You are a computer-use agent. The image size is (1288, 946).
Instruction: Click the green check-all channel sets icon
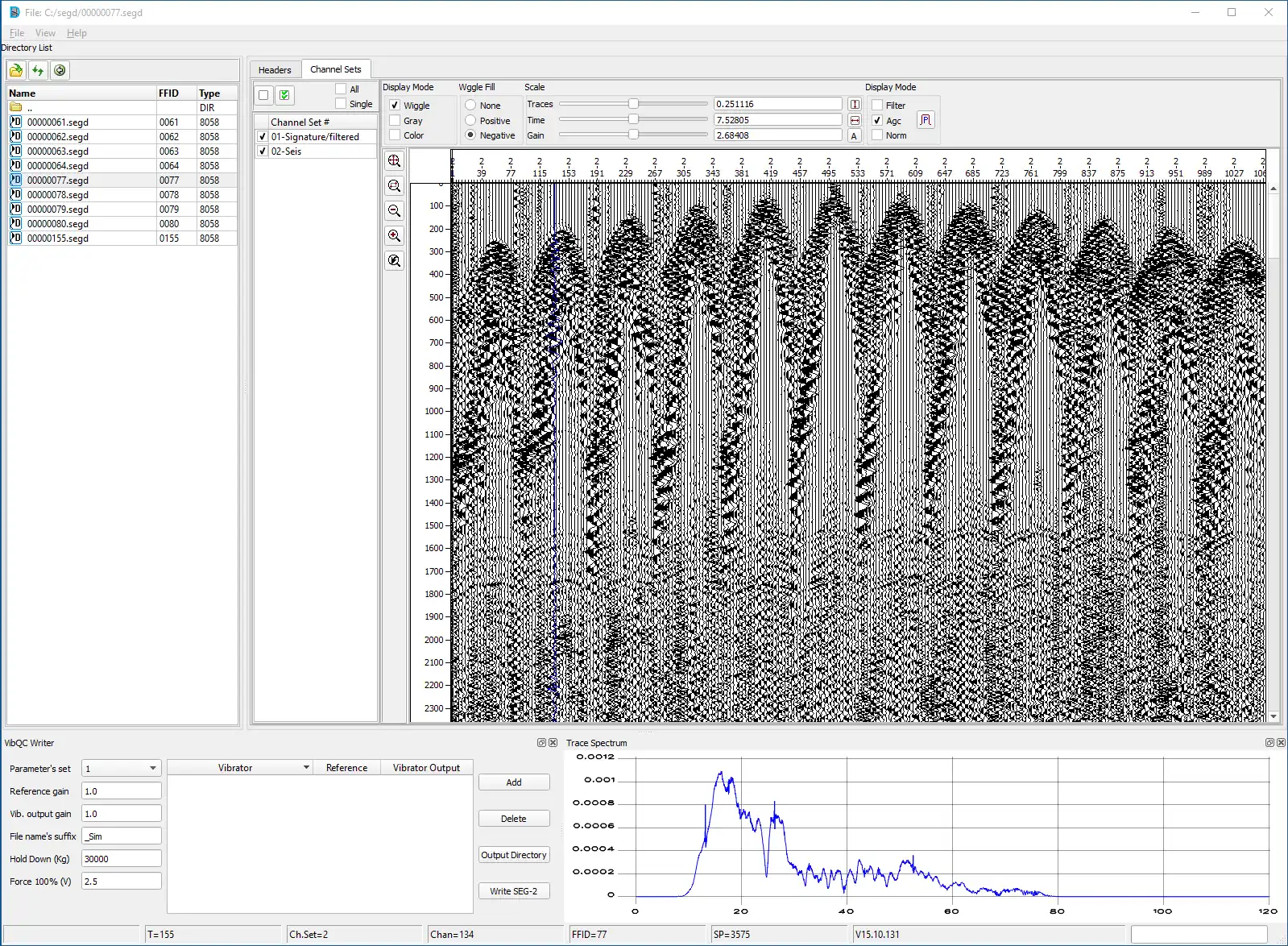pyautogui.click(x=284, y=95)
